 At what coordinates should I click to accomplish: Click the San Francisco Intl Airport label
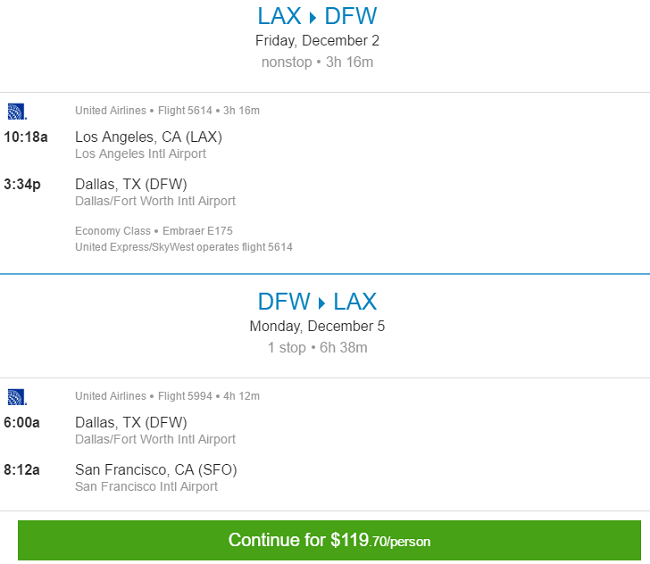146,486
